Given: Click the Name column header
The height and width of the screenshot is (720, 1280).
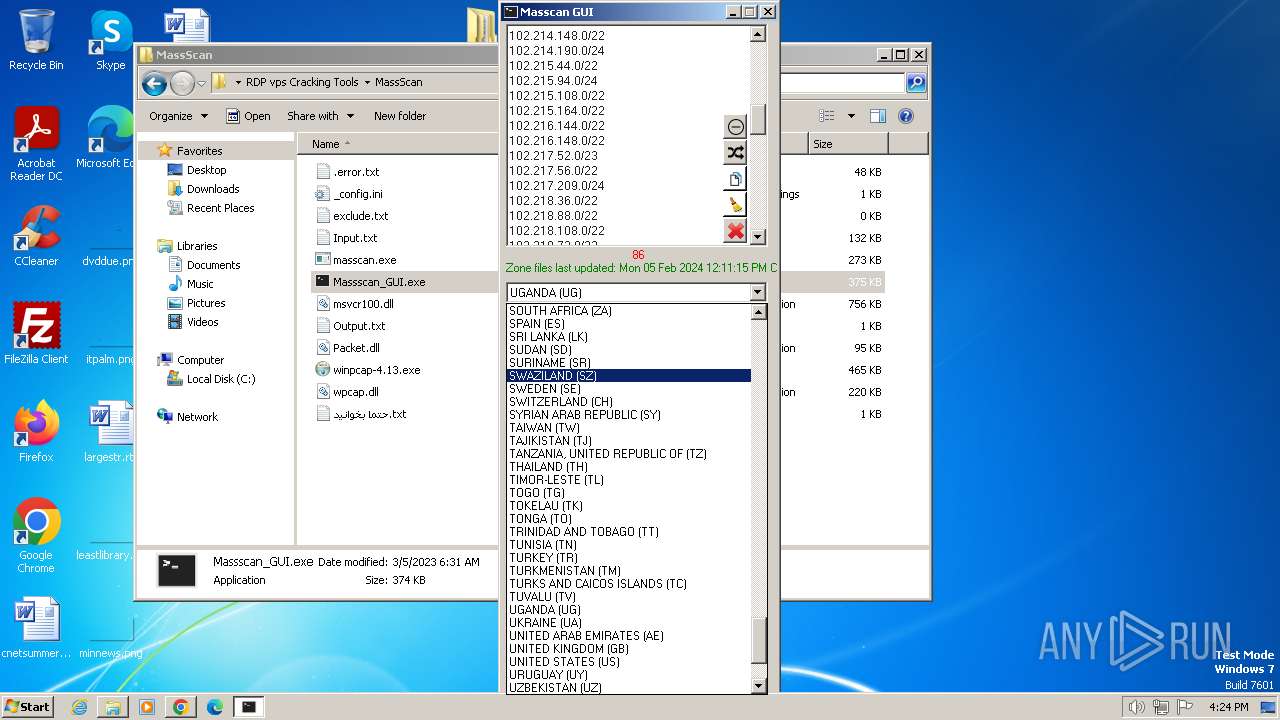Looking at the screenshot, I should click(x=325, y=144).
